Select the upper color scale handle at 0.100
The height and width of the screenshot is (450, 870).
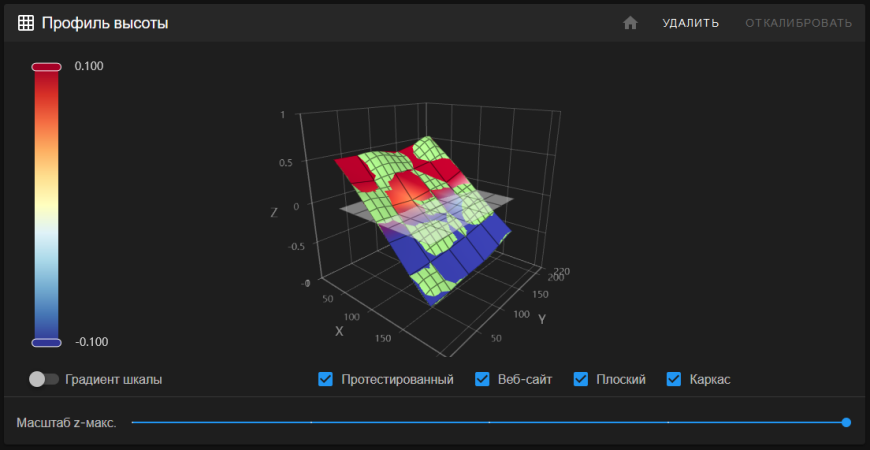[47, 67]
